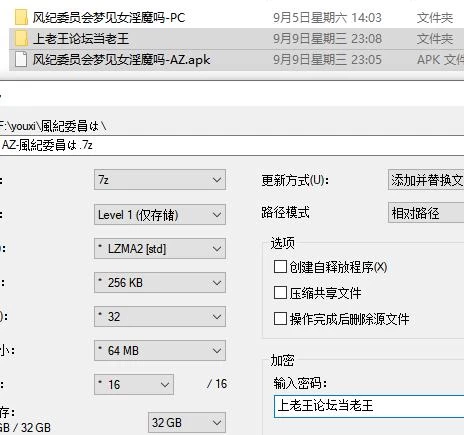Open the LZMA2 [std] method dropdown
The image size is (464, 435).
tap(160, 249)
